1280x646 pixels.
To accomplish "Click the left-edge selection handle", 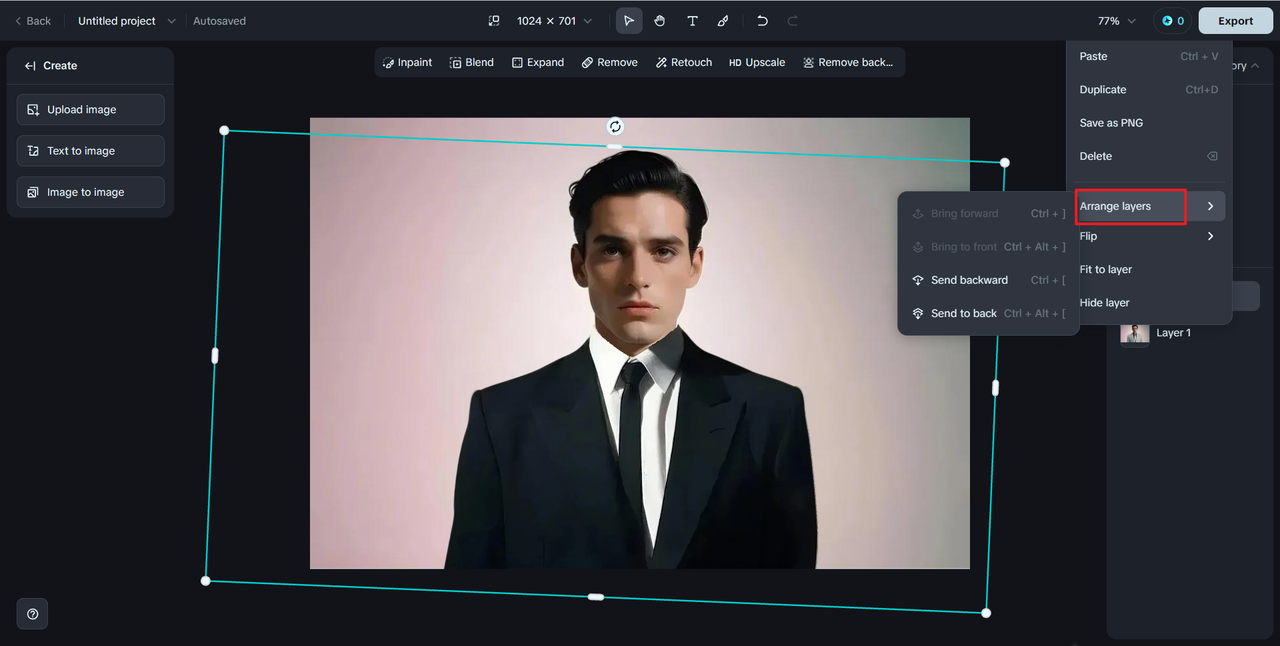I will 215,356.
